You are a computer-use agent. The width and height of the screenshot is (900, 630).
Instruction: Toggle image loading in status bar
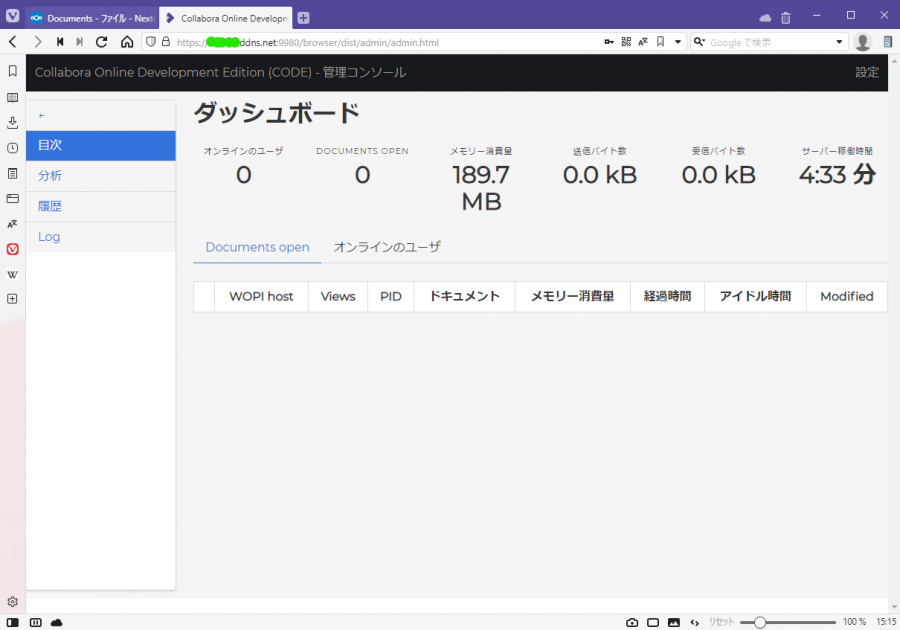click(673, 622)
